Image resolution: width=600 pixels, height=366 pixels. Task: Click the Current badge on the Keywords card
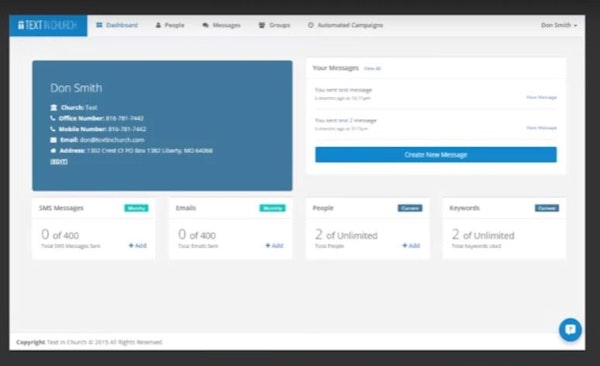(547, 208)
